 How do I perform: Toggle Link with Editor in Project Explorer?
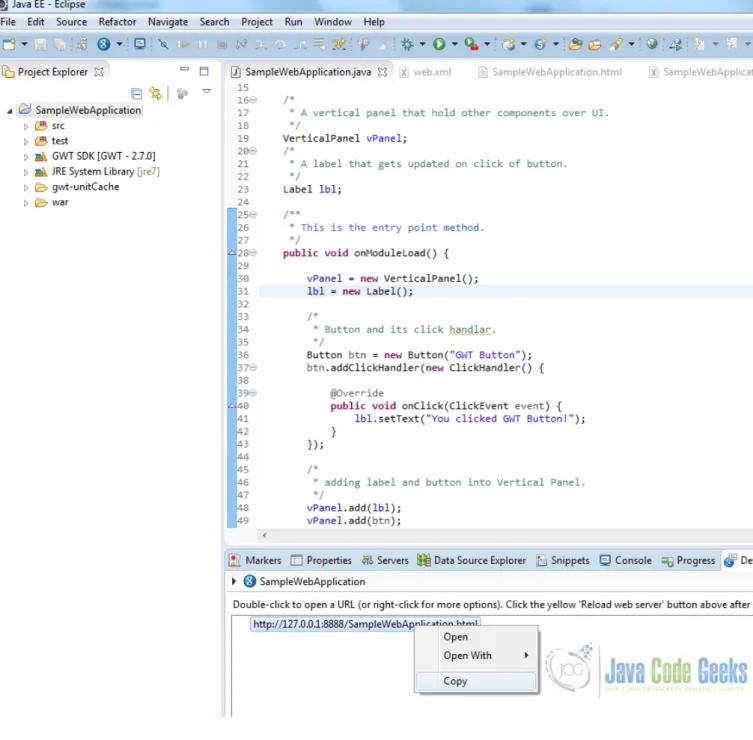tap(156, 93)
